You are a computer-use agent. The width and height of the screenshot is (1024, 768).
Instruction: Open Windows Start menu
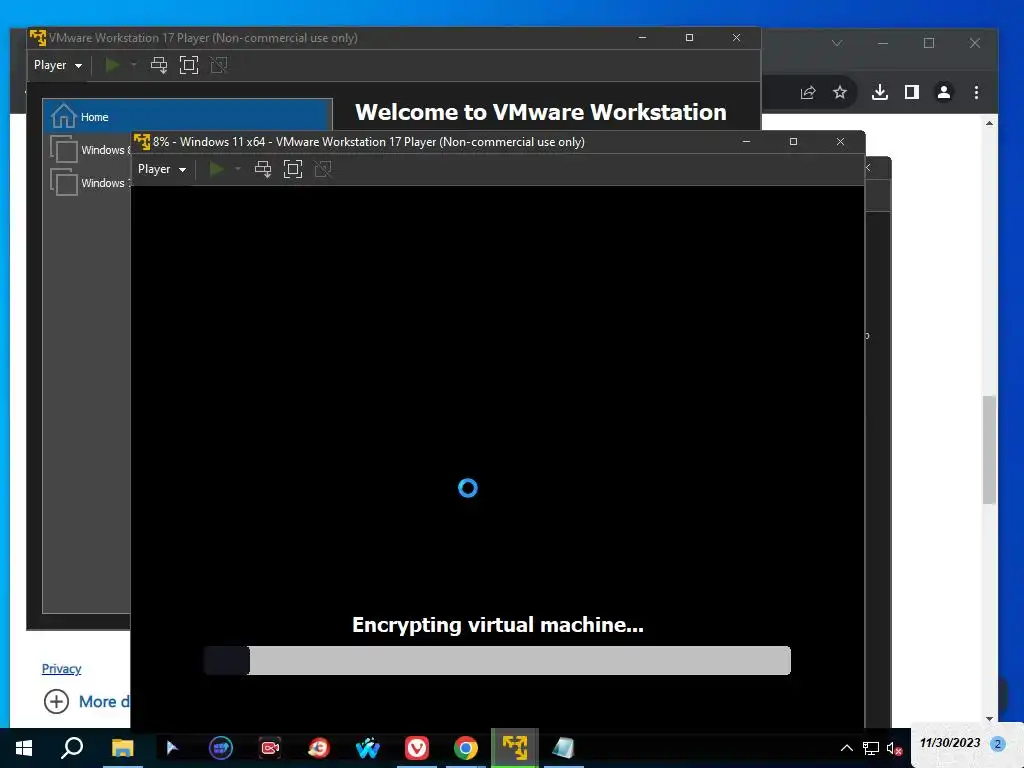(x=24, y=748)
